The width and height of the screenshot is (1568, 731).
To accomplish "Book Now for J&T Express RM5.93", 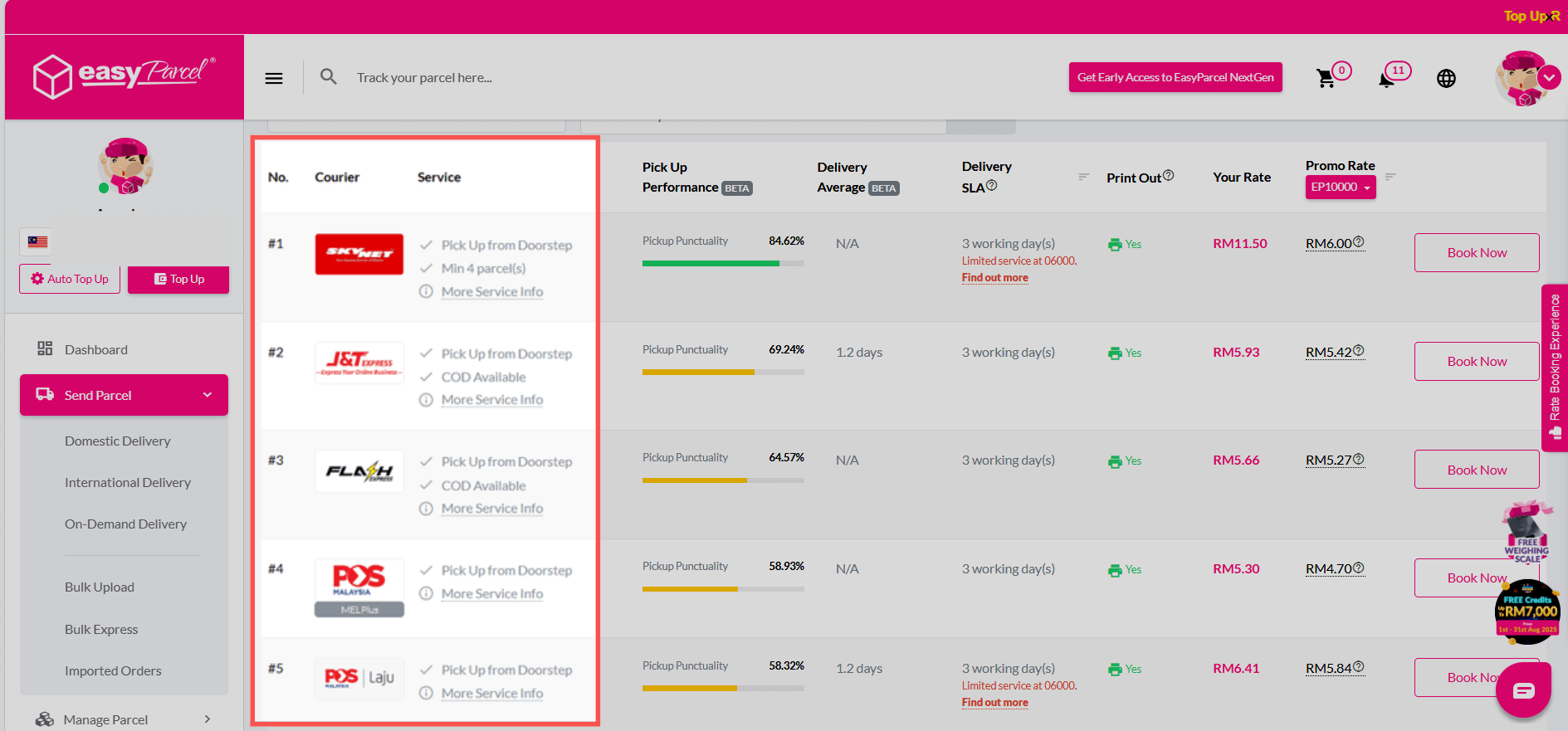I will click(x=1477, y=361).
